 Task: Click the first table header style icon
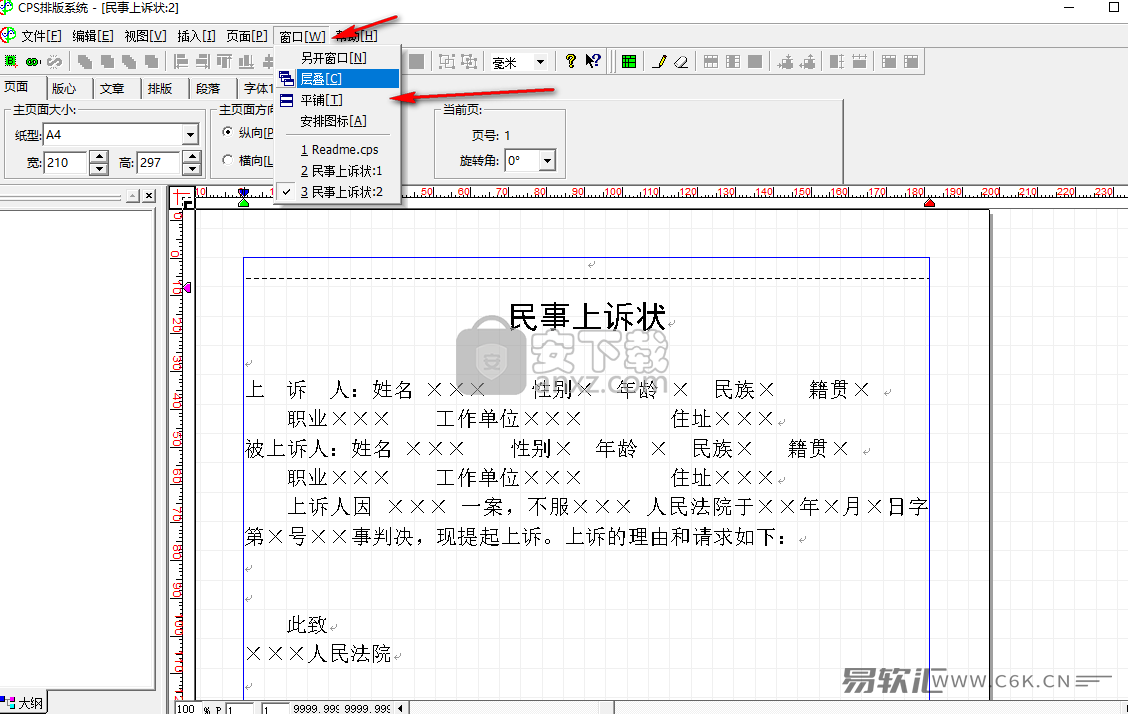[889, 62]
